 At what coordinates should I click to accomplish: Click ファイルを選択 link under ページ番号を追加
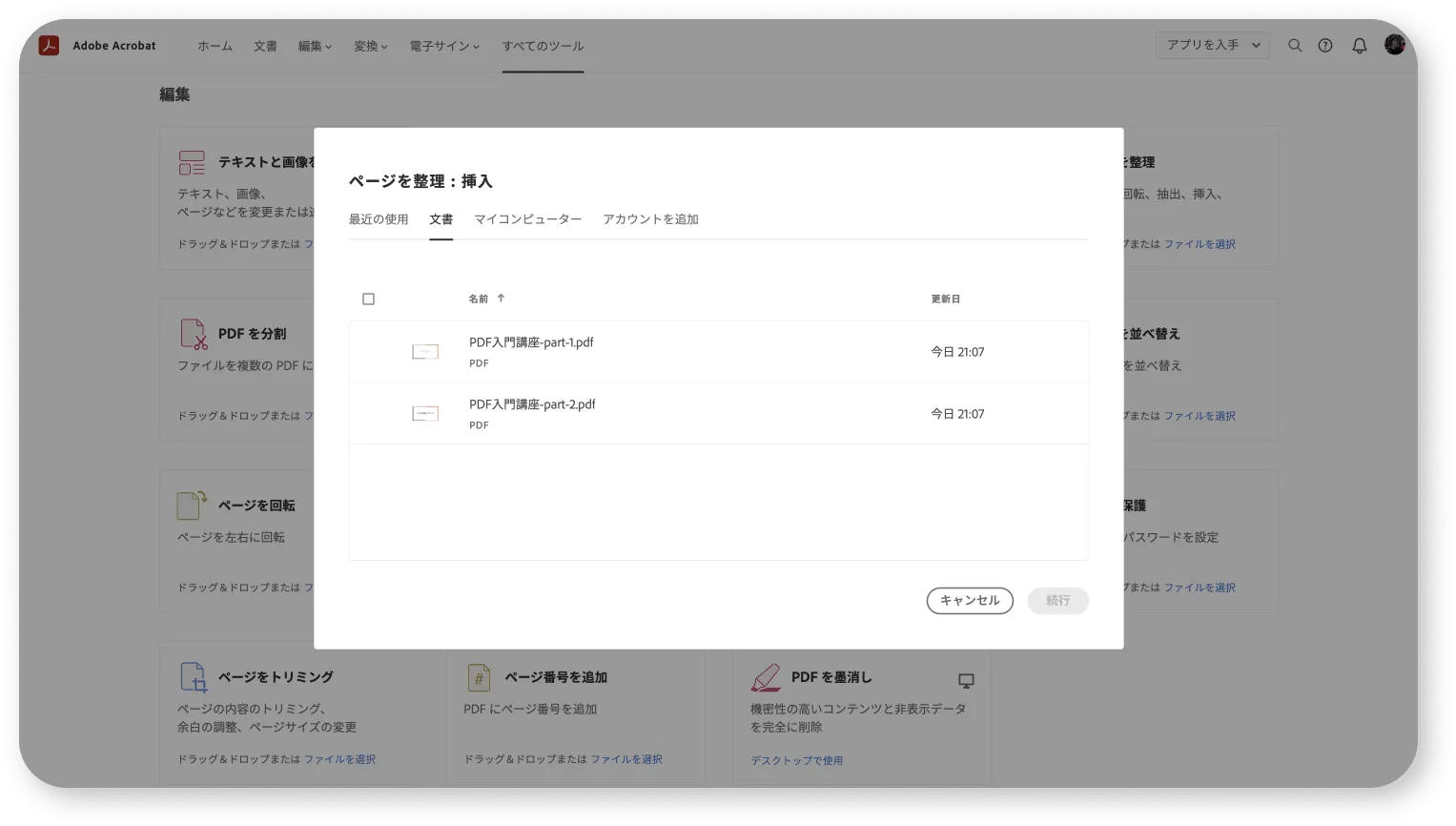point(626,759)
